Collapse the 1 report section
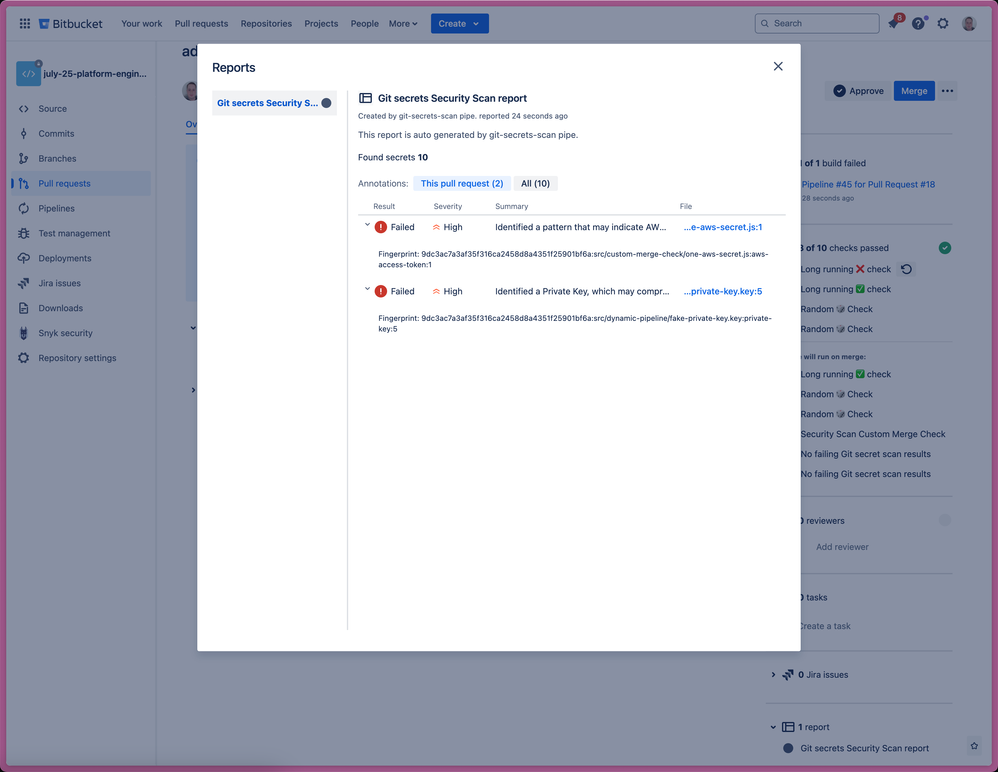Image resolution: width=998 pixels, height=772 pixels. [x=773, y=727]
